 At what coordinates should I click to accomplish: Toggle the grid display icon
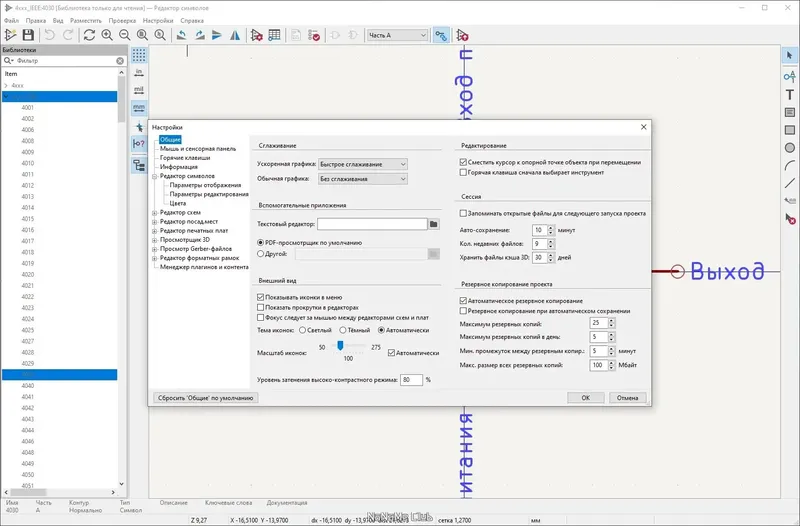click(x=139, y=55)
